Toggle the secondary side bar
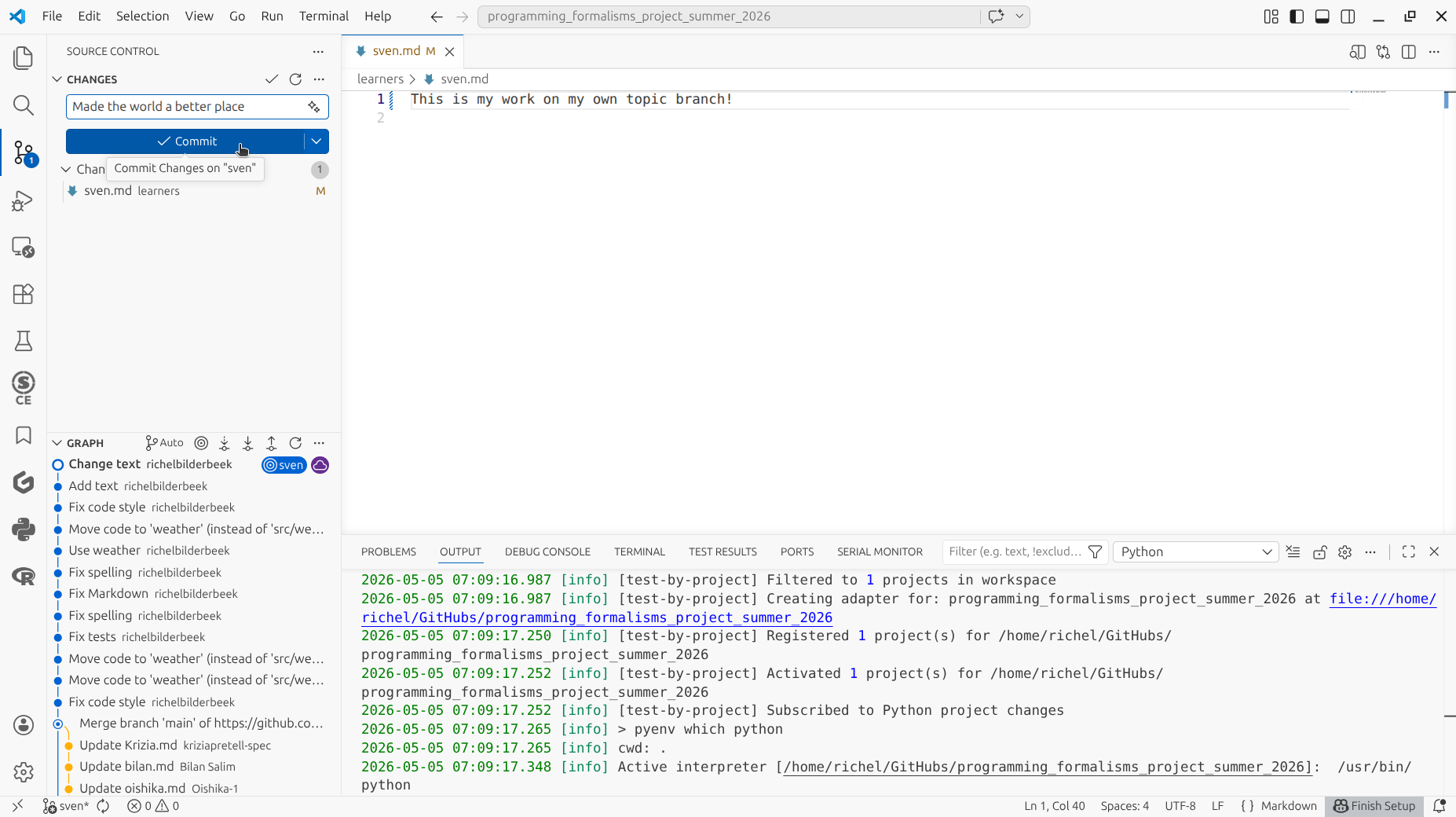This screenshot has height=817, width=1456. [x=1348, y=16]
